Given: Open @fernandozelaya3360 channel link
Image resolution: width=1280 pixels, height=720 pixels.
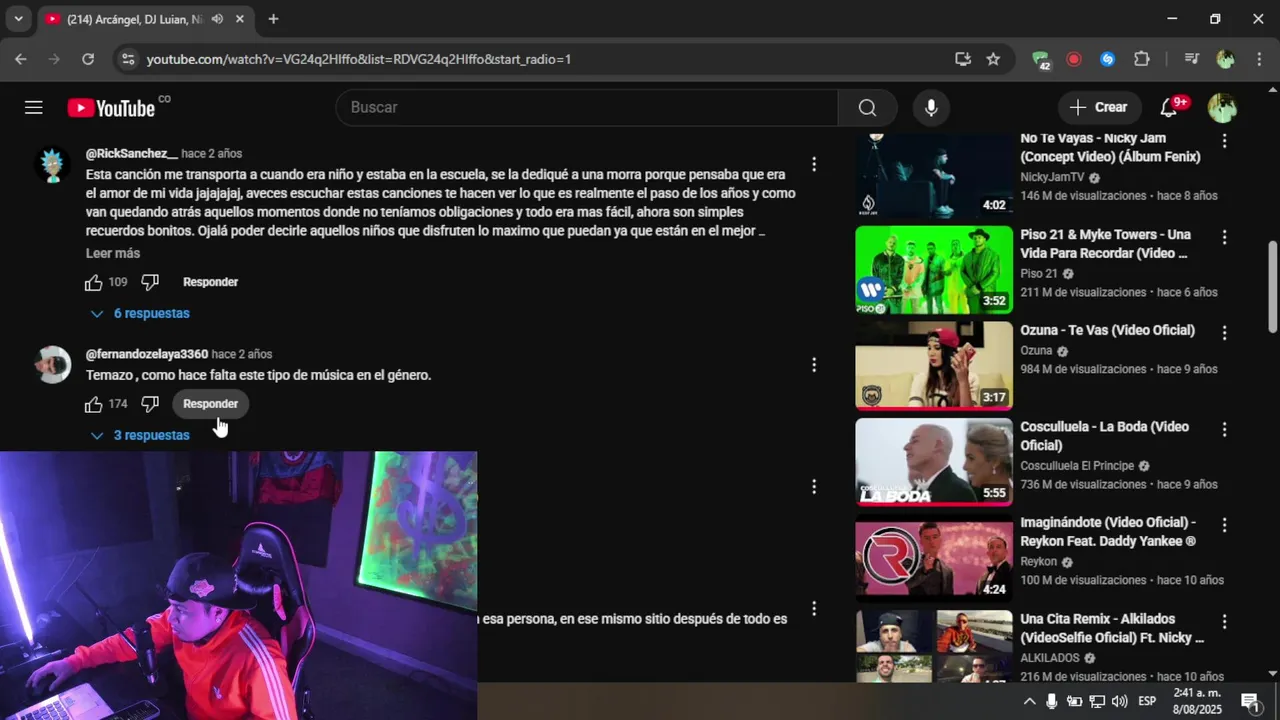Looking at the screenshot, I should click(x=147, y=354).
